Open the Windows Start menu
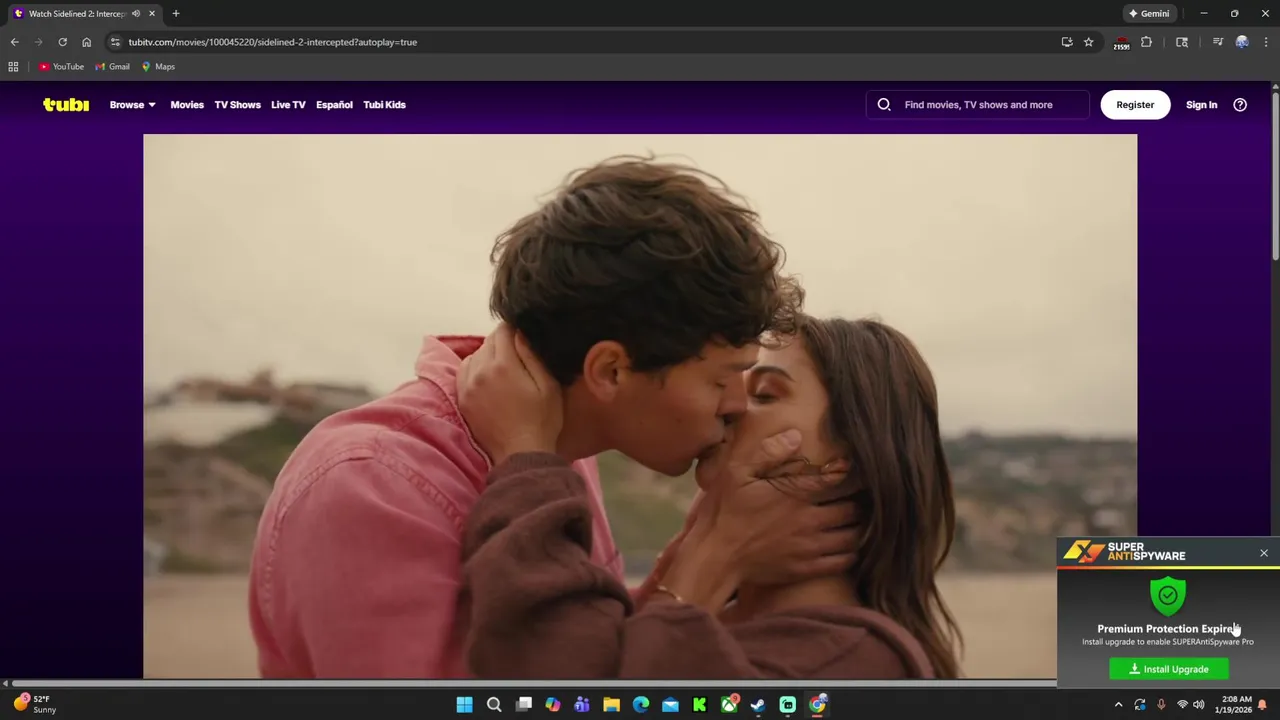 coord(465,705)
